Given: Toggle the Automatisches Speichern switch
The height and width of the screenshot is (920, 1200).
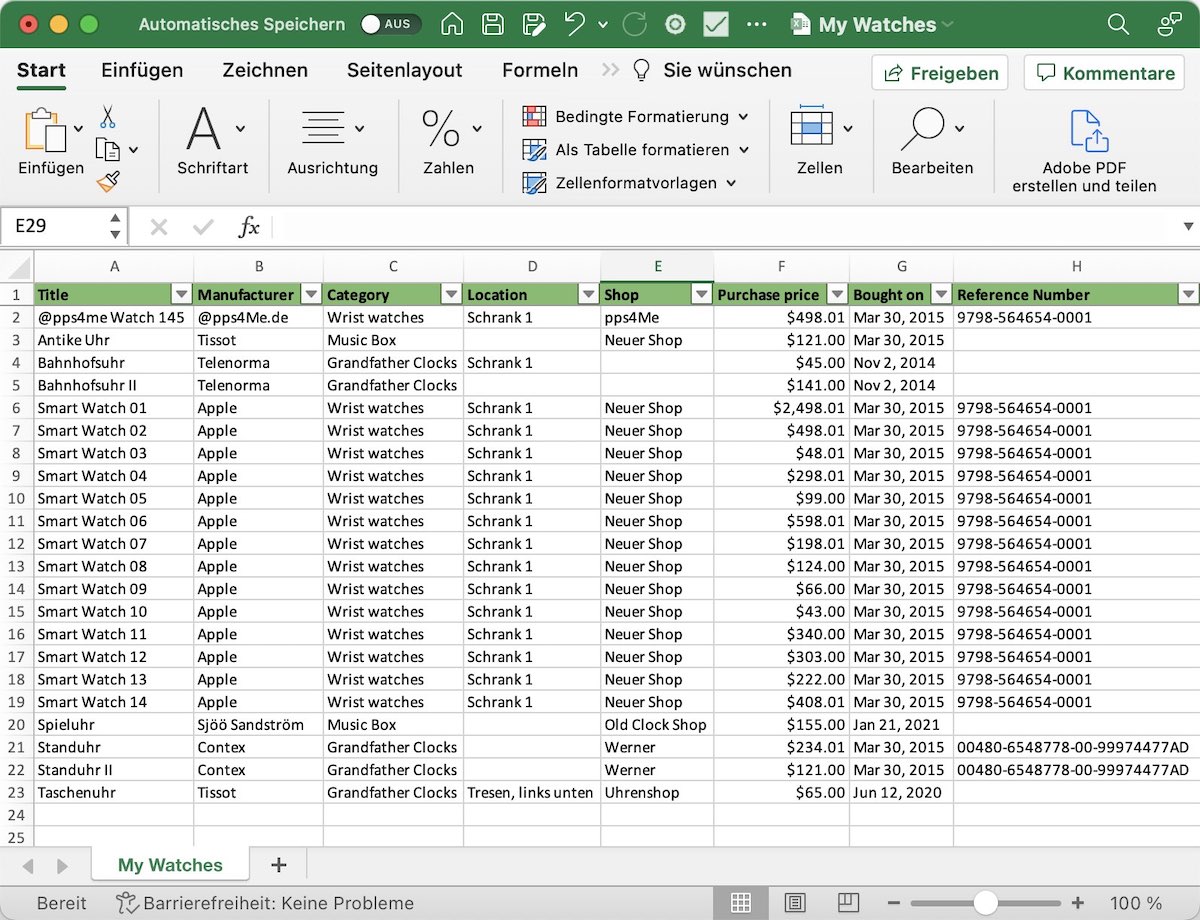Looking at the screenshot, I should (390, 25).
